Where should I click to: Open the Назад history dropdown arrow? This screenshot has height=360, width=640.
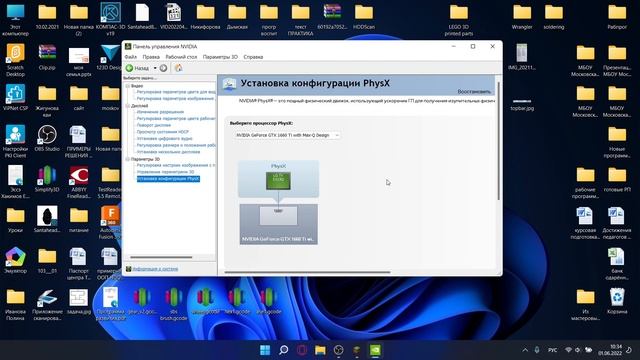tap(155, 68)
